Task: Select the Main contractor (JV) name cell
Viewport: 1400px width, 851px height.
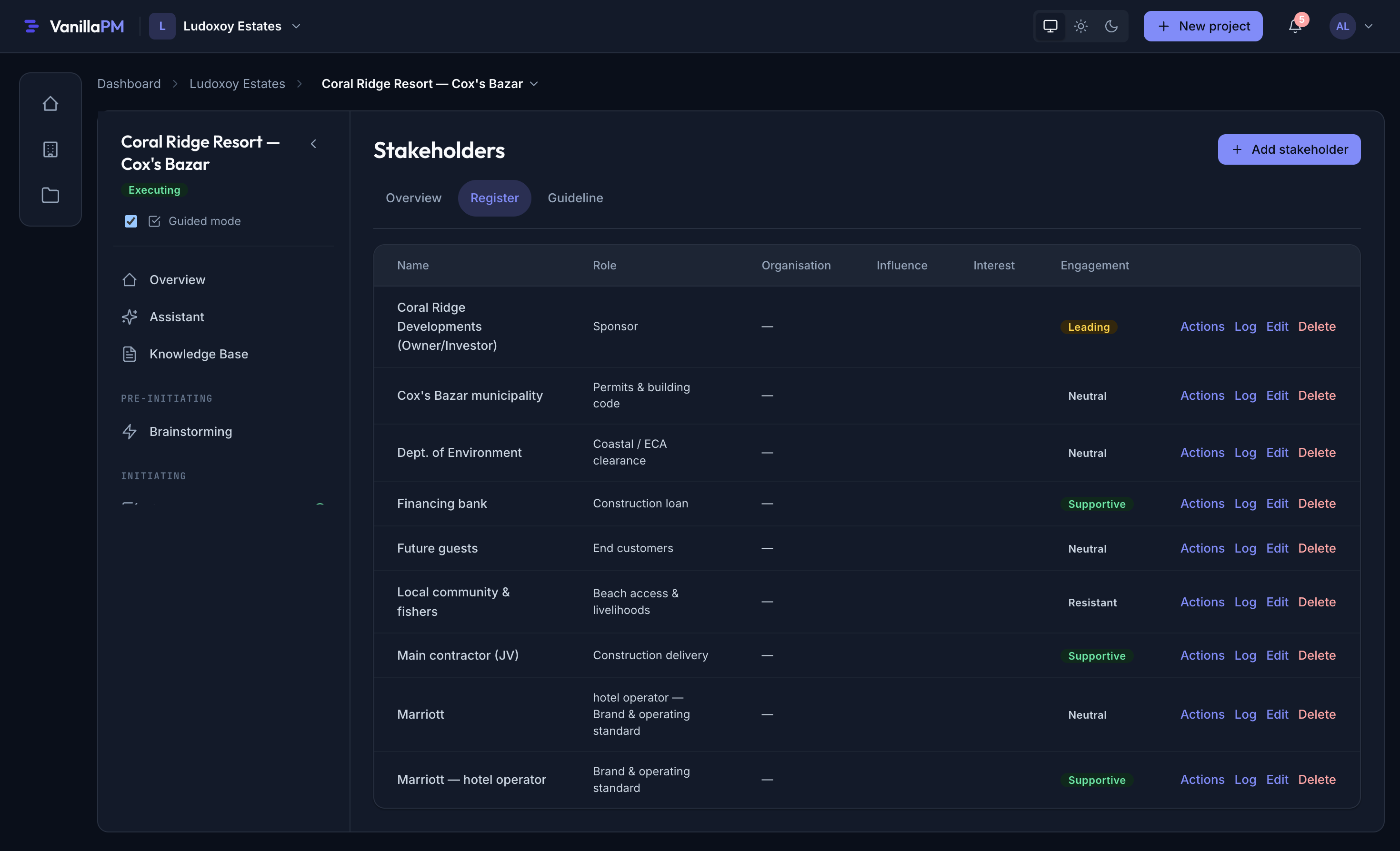Action: click(458, 656)
